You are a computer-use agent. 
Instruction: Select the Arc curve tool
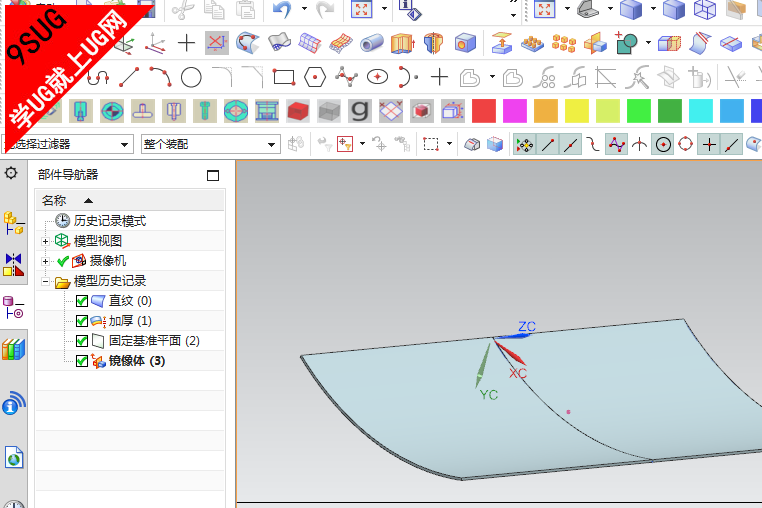(x=160, y=77)
